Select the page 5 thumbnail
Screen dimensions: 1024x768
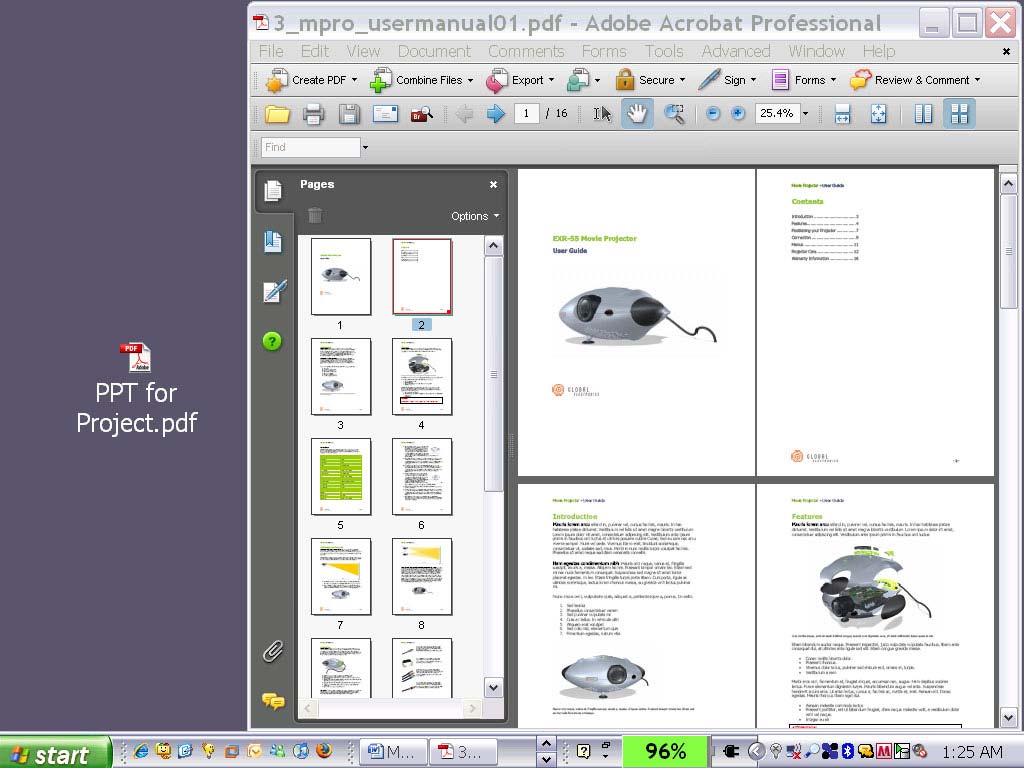click(x=340, y=477)
